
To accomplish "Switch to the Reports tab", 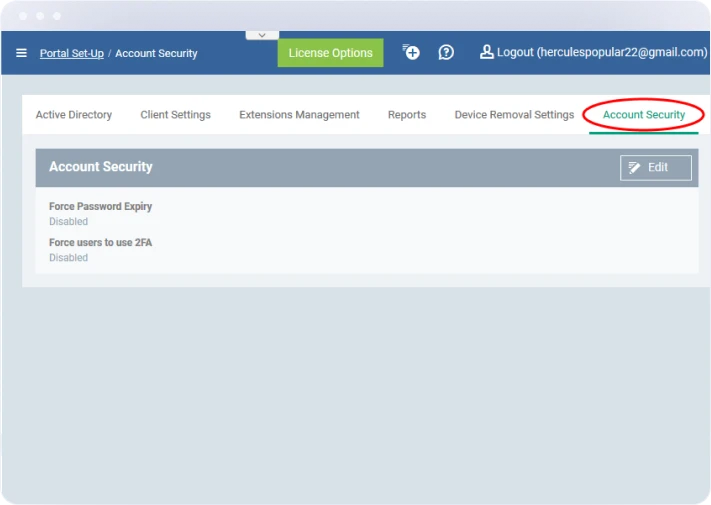I will pos(407,115).
